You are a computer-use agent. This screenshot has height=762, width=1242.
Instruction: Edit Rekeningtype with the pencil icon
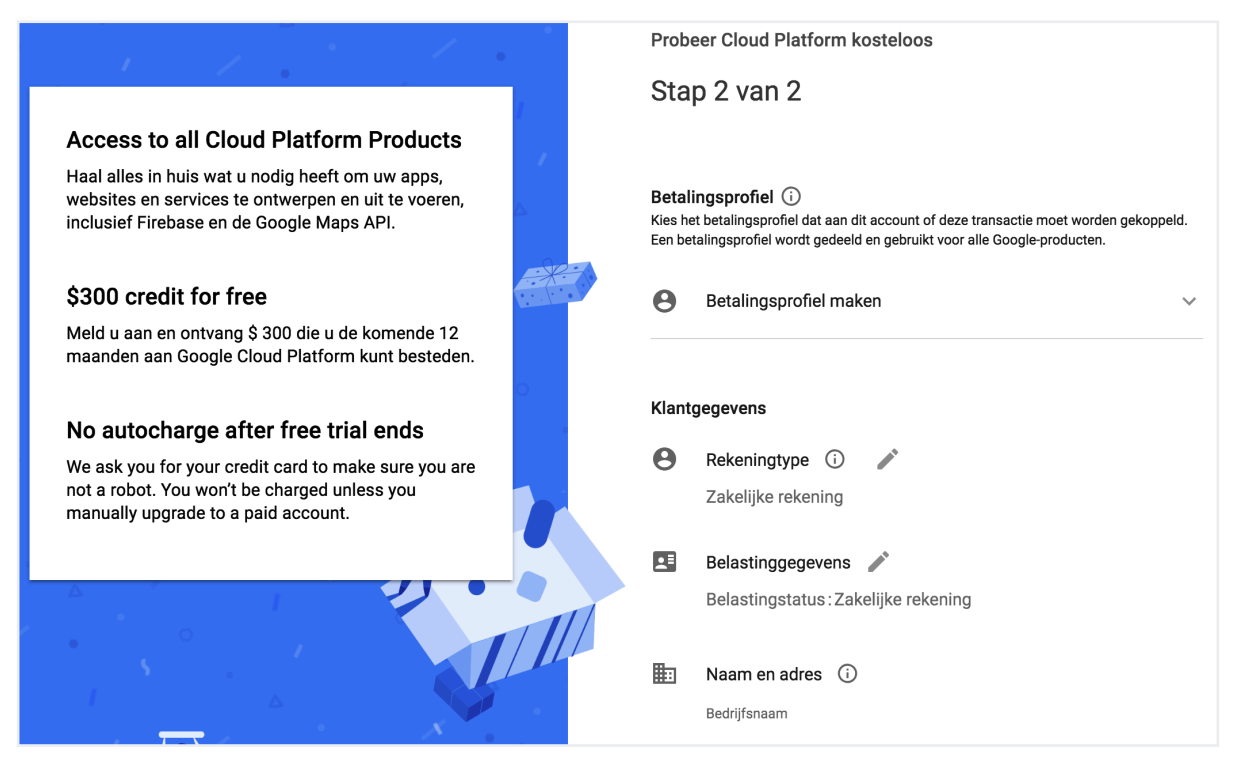(x=887, y=459)
